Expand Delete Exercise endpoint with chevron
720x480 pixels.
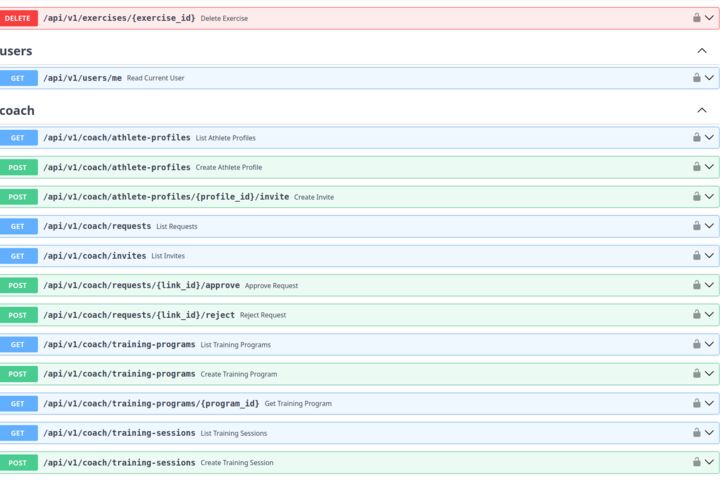pyautogui.click(x=709, y=18)
